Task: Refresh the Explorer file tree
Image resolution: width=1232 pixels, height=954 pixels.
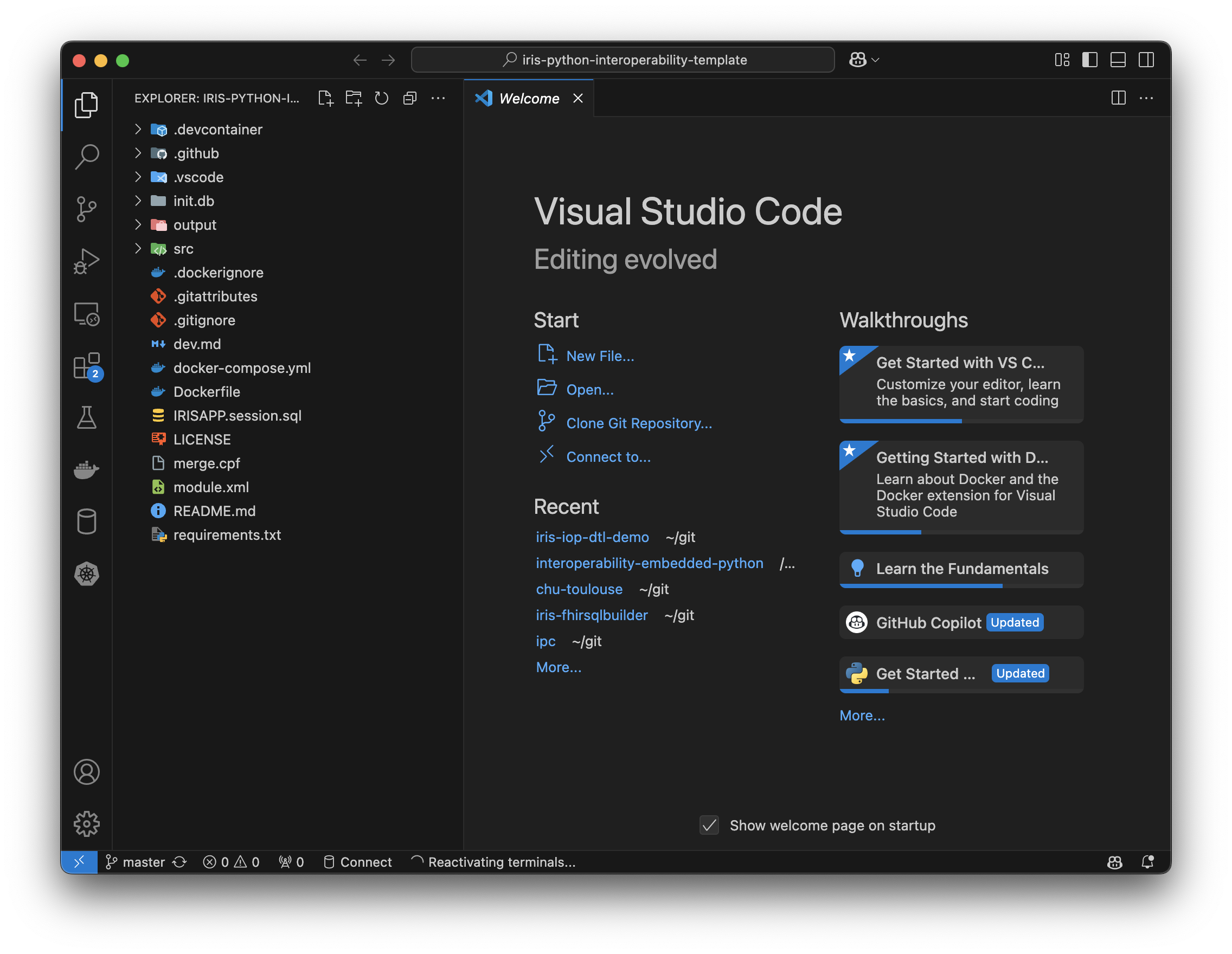Action: click(382, 98)
